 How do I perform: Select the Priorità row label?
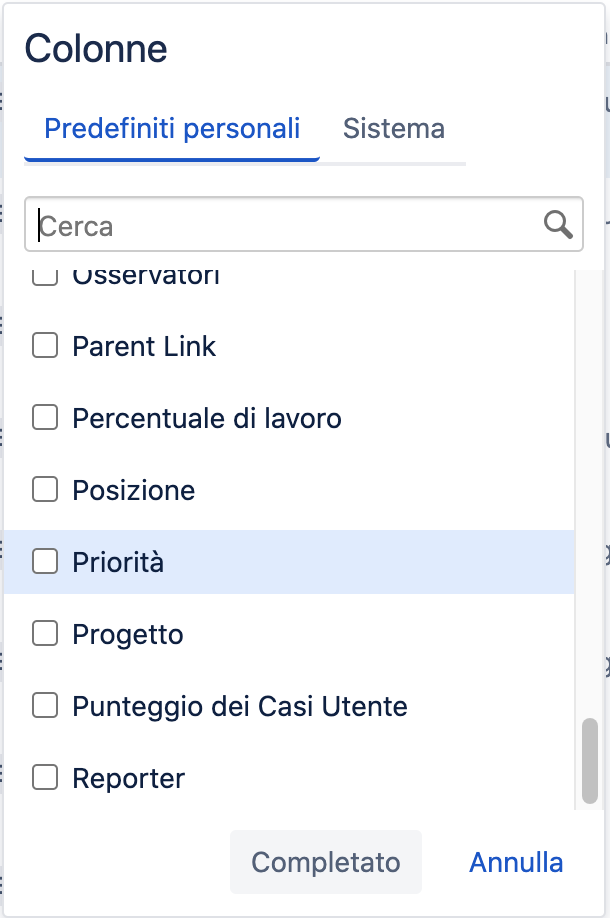pyautogui.click(x=118, y=562)
